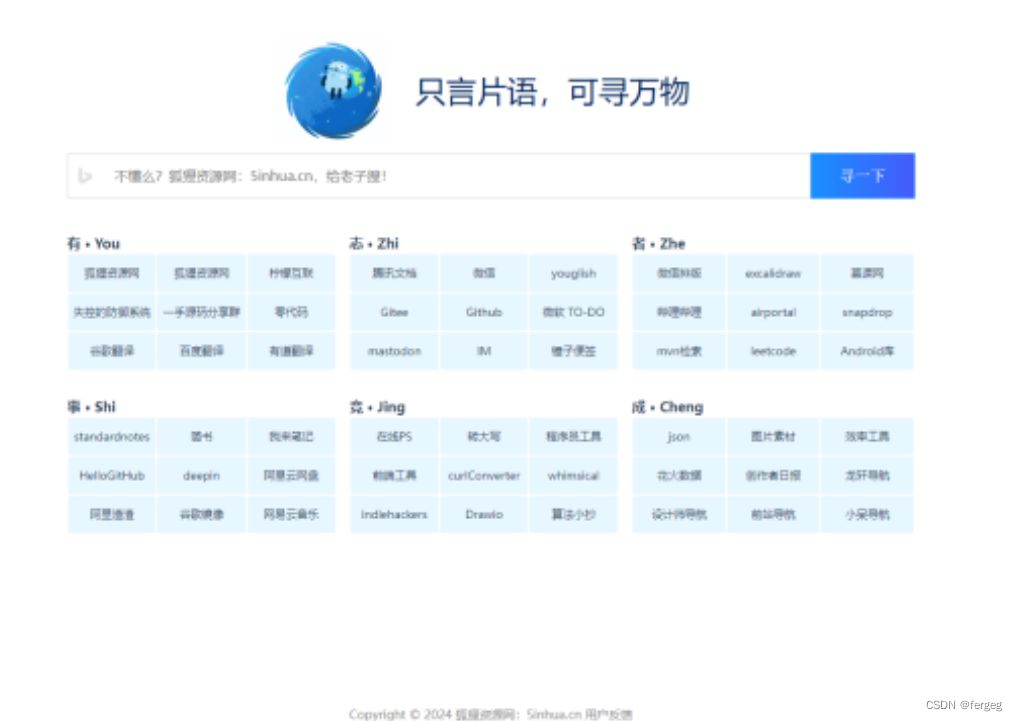Image resolution: width=1017 pixels, height=721 pixels.
Task: Select leetcode under the Zhe section
Action: click(x=771, y=351)
